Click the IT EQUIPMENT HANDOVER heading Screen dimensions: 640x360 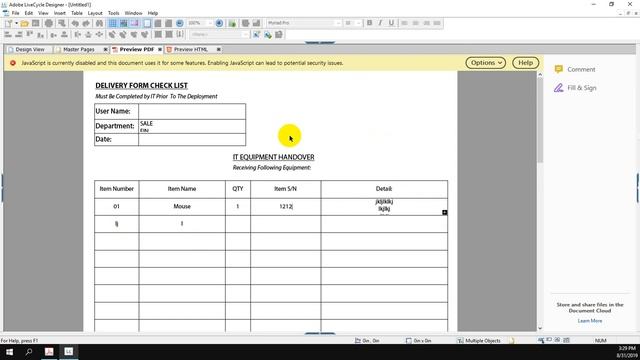(x=273, y=157)
